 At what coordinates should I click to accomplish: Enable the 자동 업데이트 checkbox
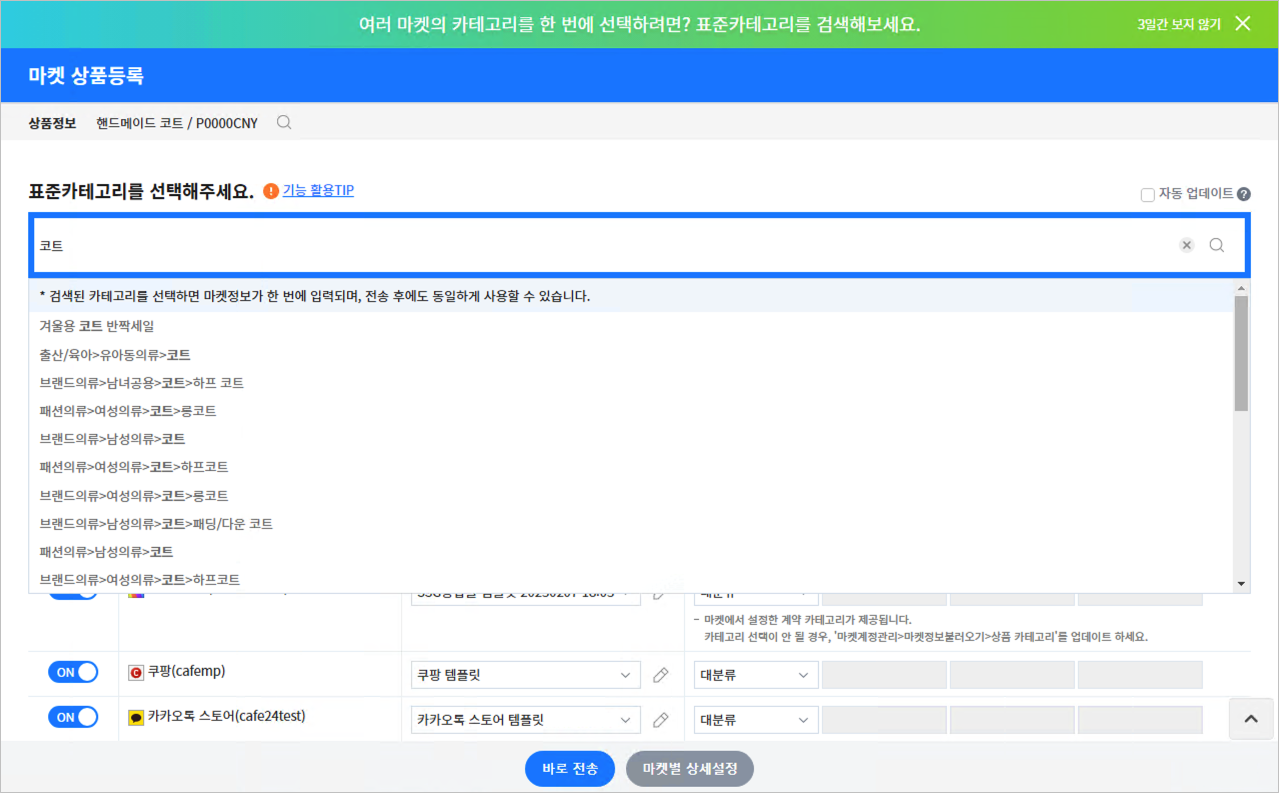point(1147,194)
